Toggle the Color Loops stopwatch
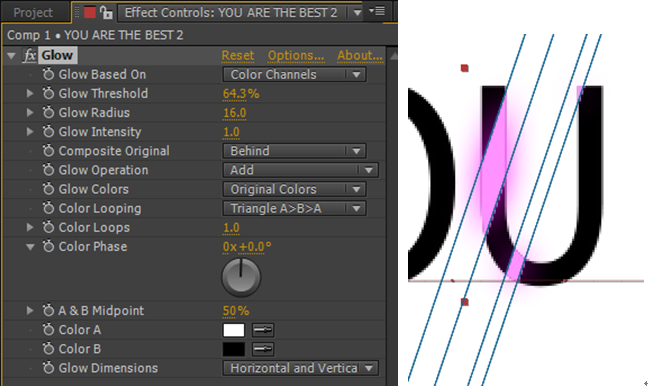Viewport: 648px width, 386px height. (x=48, y=227)
